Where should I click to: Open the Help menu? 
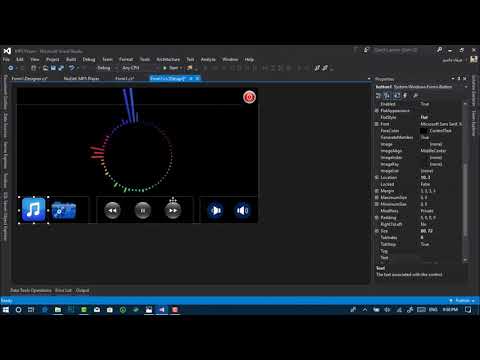pyautogui.click(x=249, y=59)
